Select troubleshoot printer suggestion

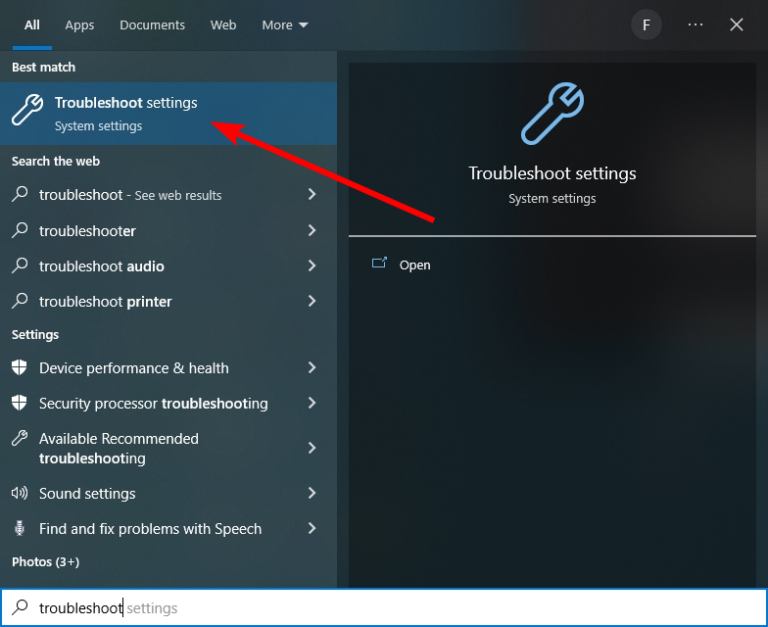pyautogui.click(x=168, y=301)
